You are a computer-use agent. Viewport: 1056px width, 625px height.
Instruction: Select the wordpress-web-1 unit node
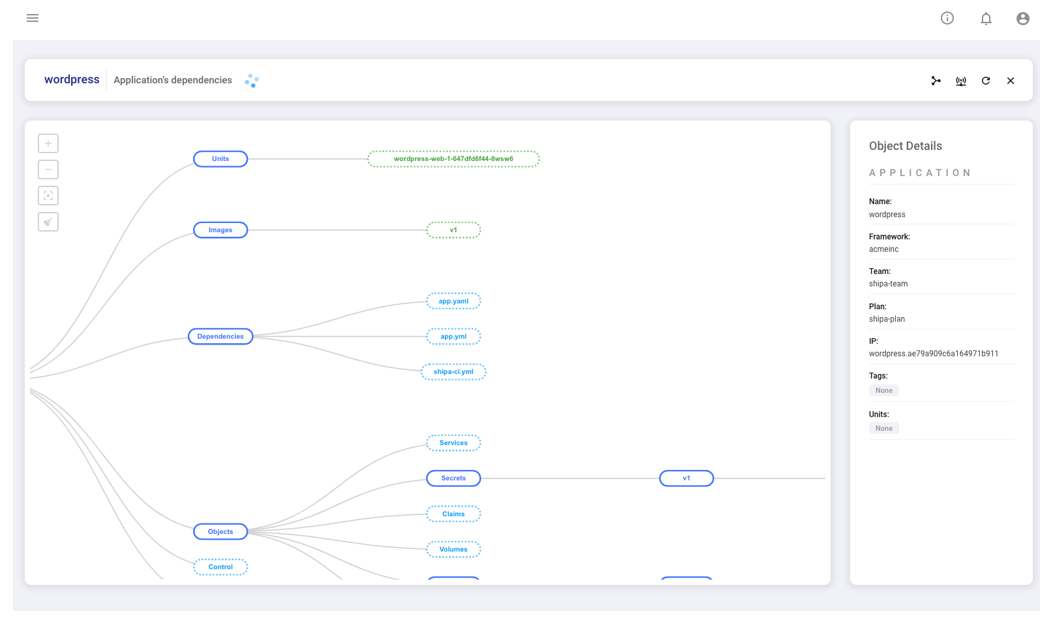pos(453,159)
